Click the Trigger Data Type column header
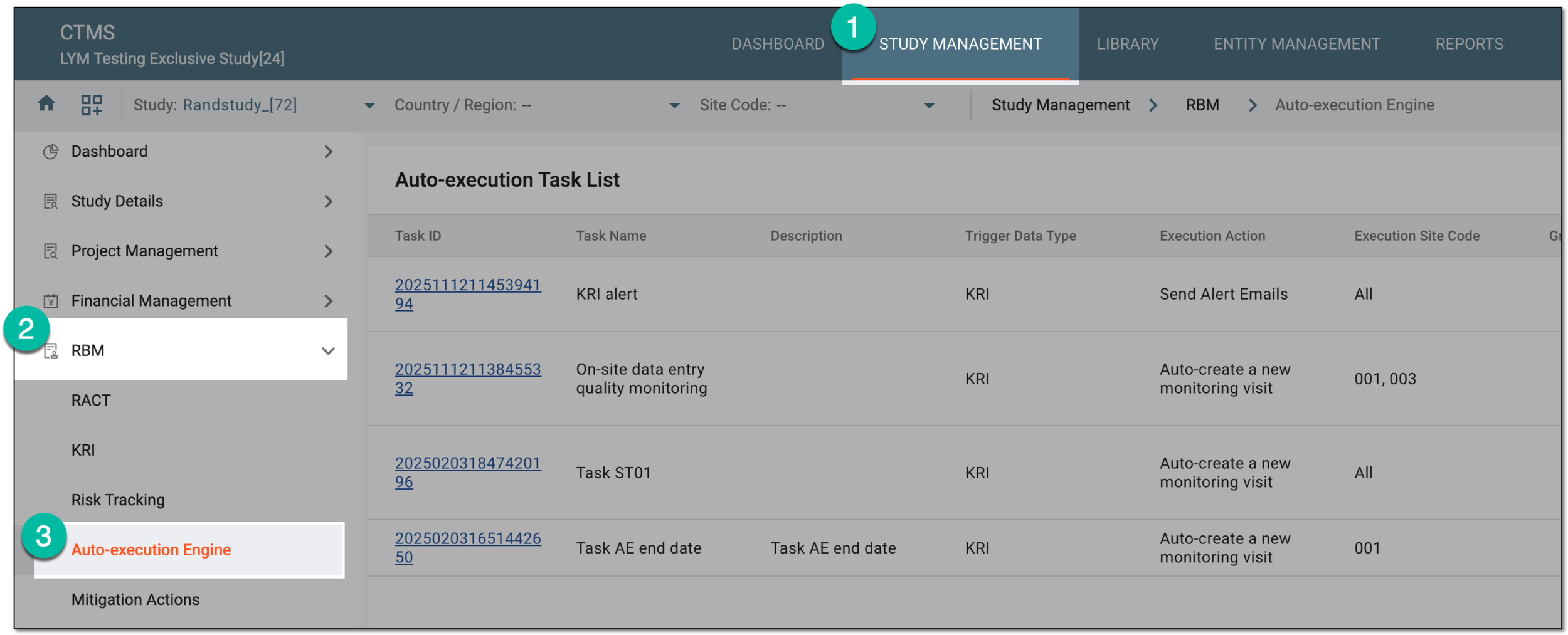 coord(1020,236)
